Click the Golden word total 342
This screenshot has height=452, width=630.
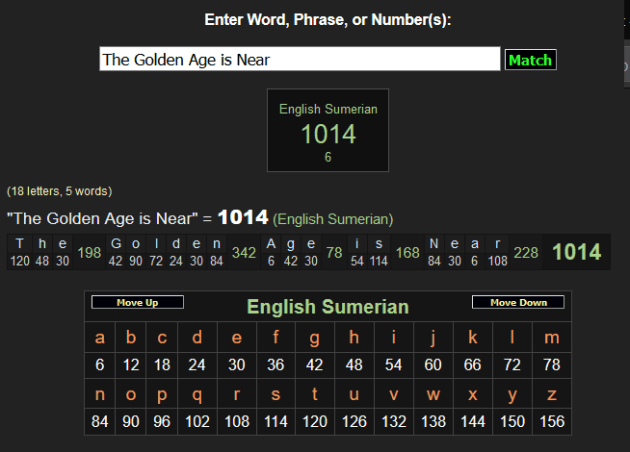click(x=244, y=253)
